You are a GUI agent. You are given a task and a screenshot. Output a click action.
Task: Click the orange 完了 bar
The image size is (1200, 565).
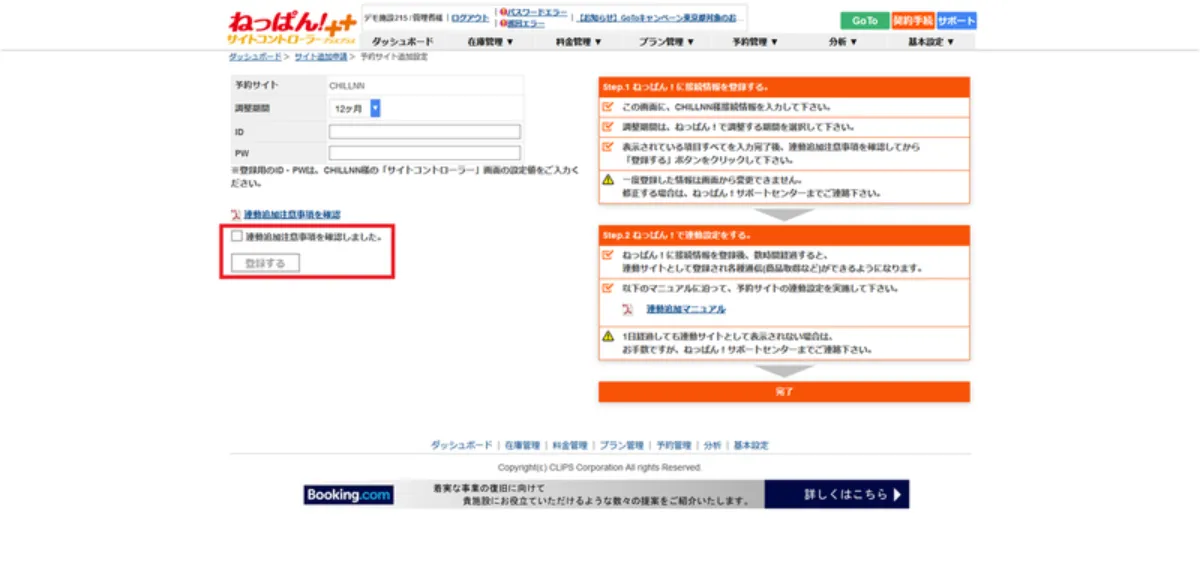pyautogui.click(x=784, y=392)
